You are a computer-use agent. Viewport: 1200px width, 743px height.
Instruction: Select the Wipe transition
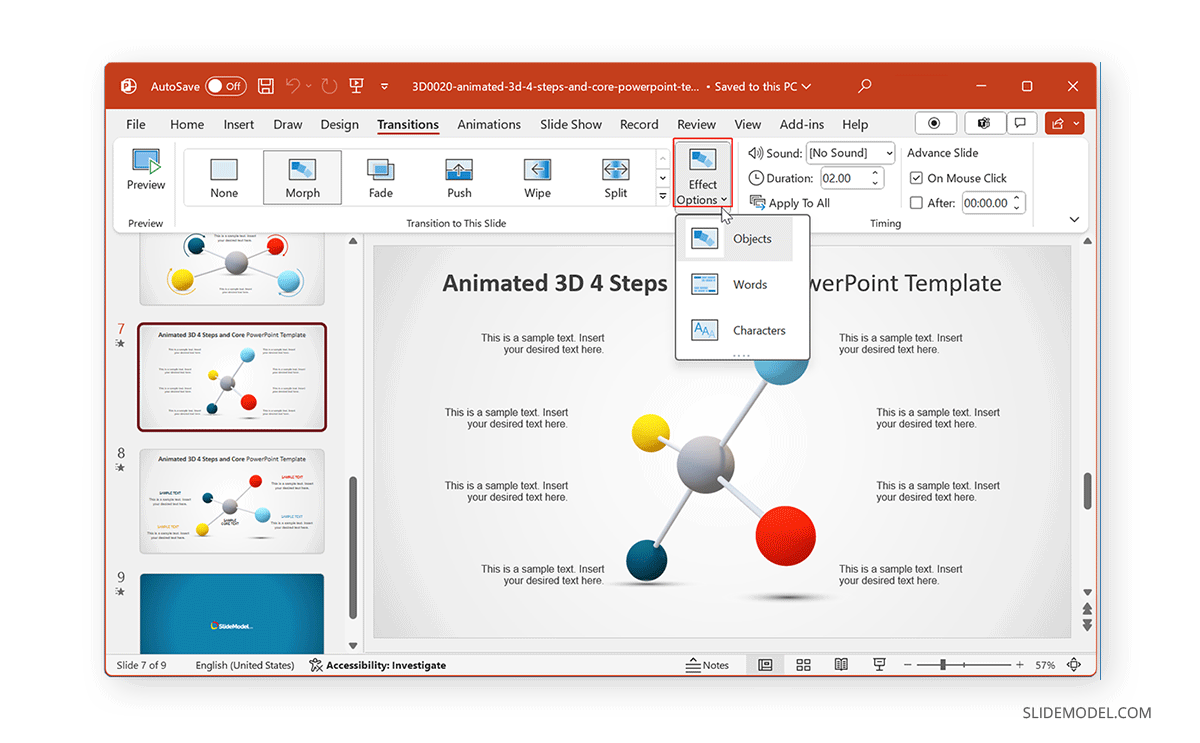[x=536, y=177]
